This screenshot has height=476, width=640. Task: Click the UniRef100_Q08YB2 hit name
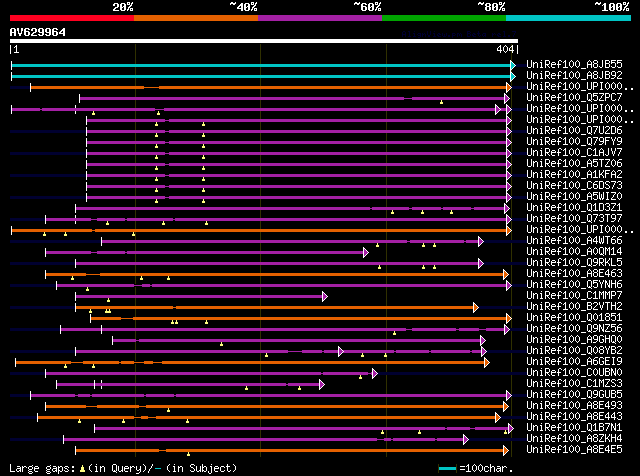click(x=574, y=351)
